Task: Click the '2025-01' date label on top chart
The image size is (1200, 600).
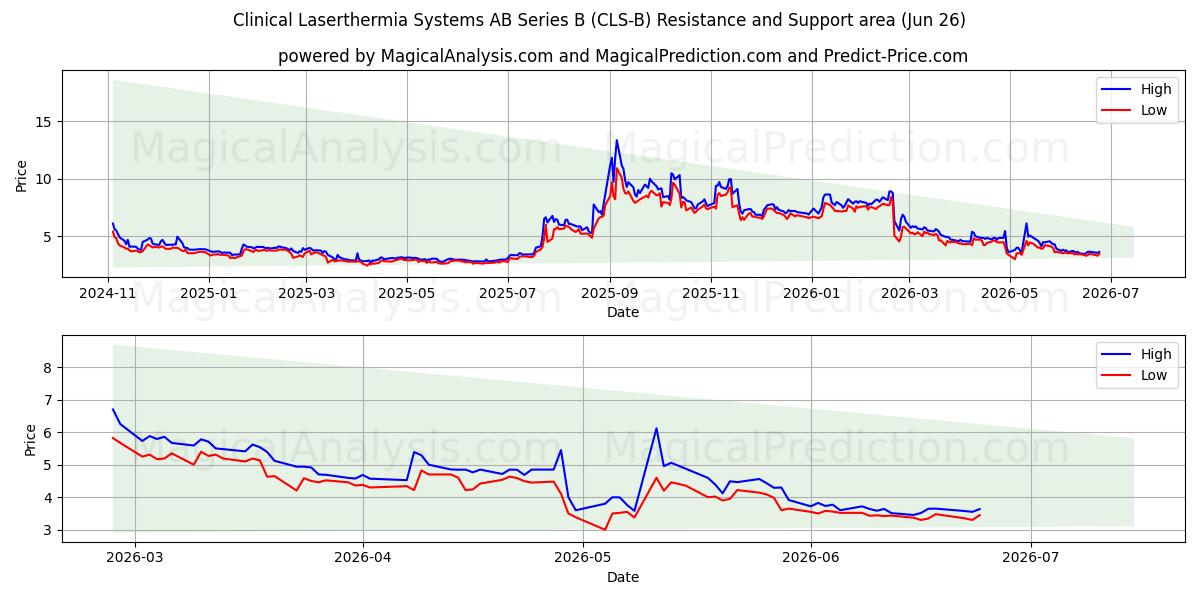Action: [x=210, y=293]
